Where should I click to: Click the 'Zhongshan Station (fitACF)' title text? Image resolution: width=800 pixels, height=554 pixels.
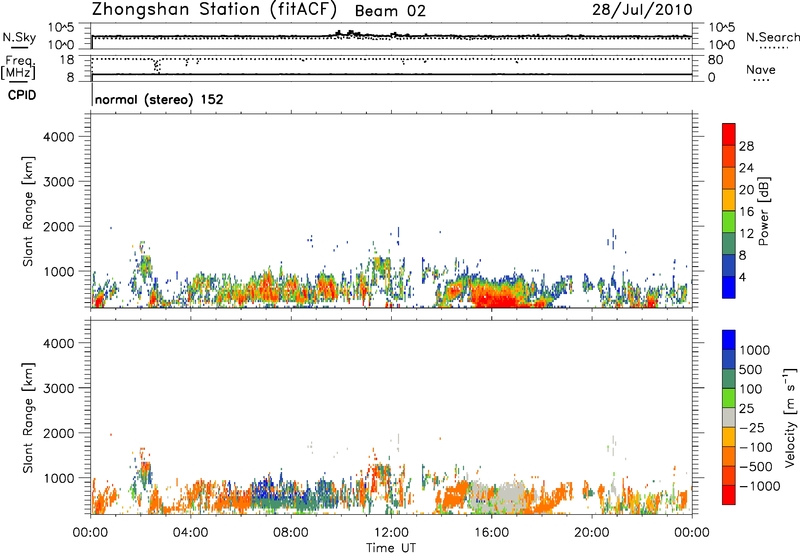pos(214,10)
